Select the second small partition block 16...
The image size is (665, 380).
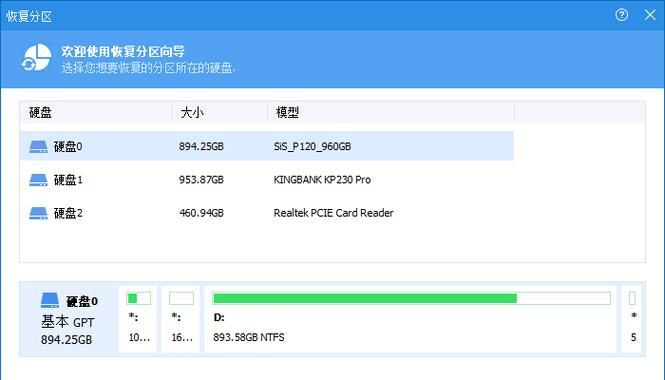[181, 319]
